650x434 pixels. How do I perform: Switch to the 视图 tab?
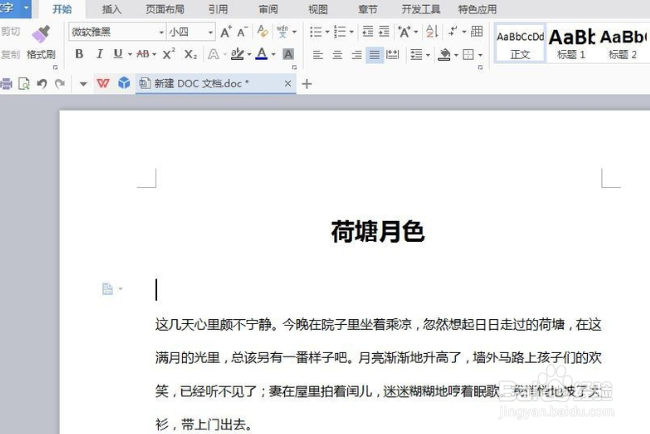318,9
